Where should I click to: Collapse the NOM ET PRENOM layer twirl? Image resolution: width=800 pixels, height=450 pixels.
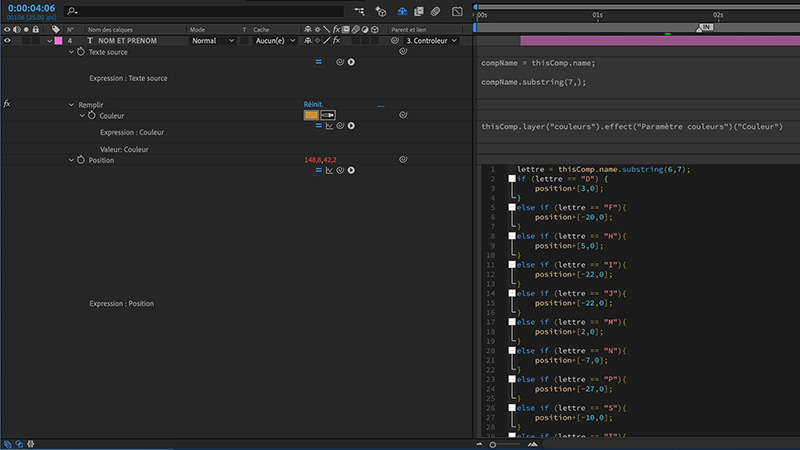[x=49, y=41]
